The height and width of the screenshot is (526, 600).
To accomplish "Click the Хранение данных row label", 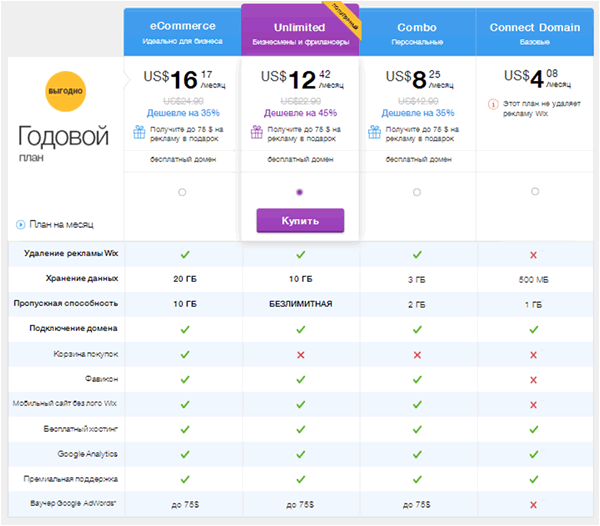I will tap(82, 278).
